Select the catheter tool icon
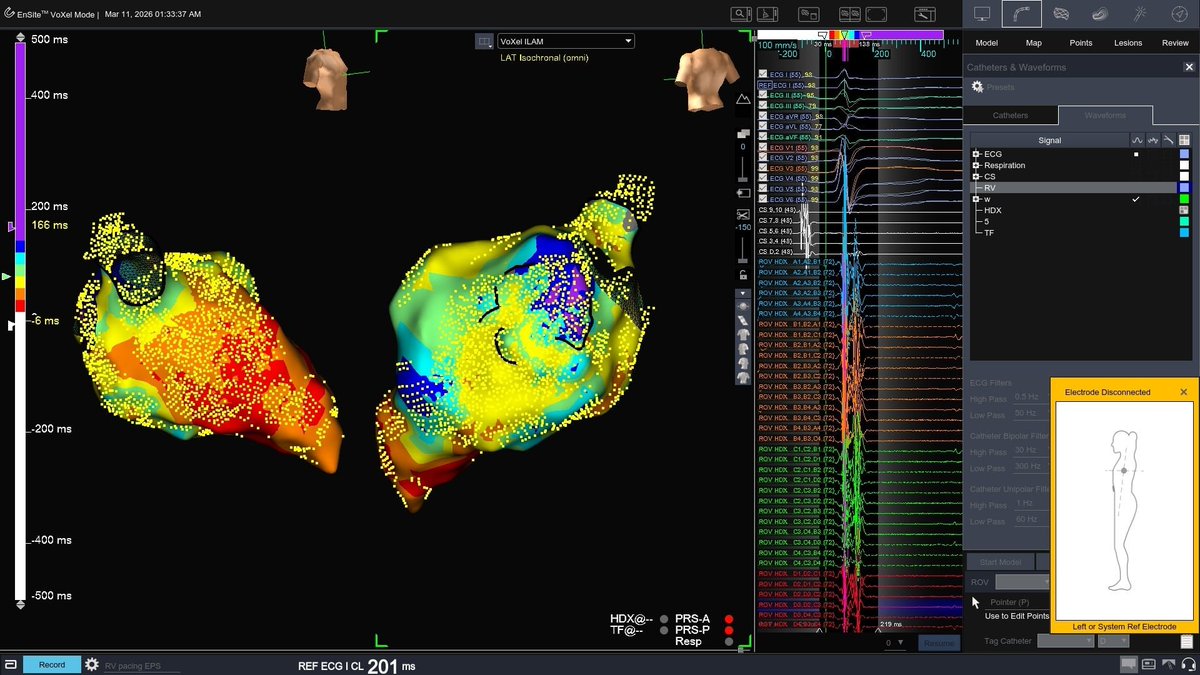Image resolution: width=1200 pixels, height=675 pixels. coord(1021,14)
